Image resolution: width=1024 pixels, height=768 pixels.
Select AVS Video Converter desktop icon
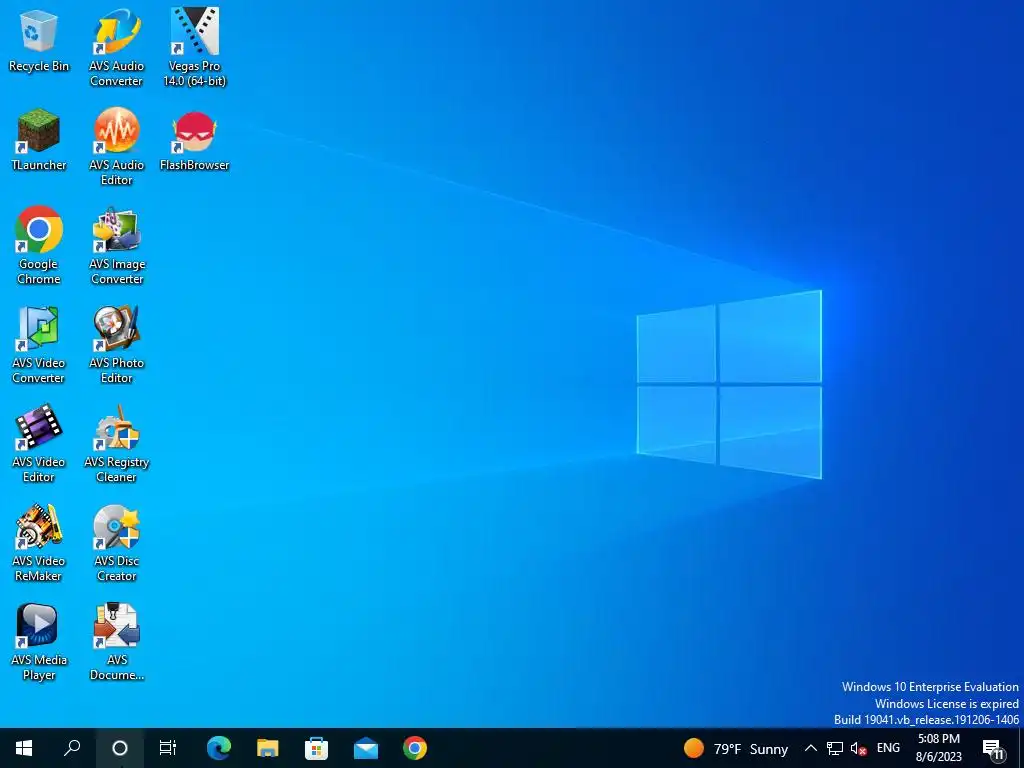click(39, 345)
